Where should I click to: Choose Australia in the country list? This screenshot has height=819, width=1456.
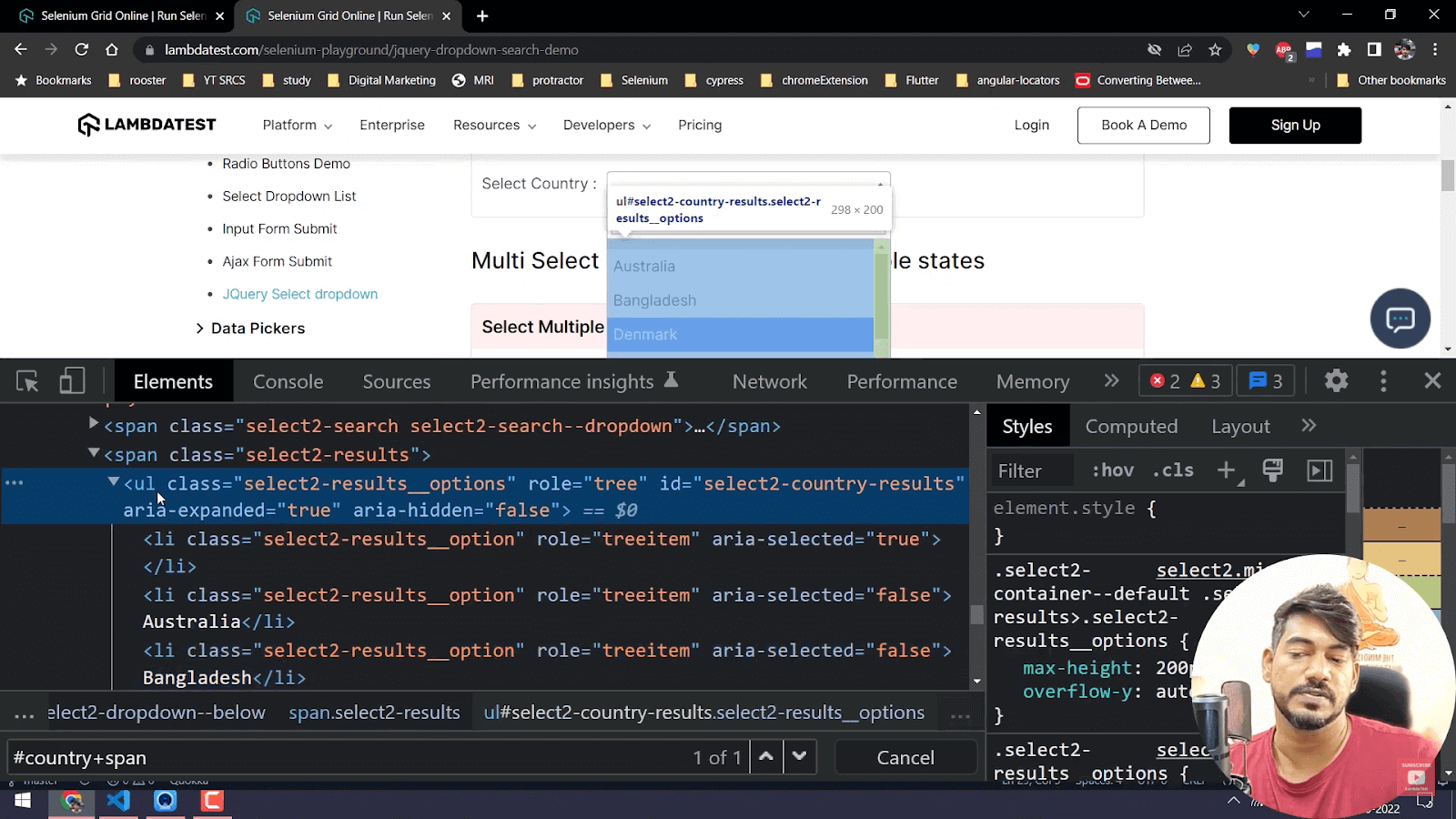[x=740, y=267]
